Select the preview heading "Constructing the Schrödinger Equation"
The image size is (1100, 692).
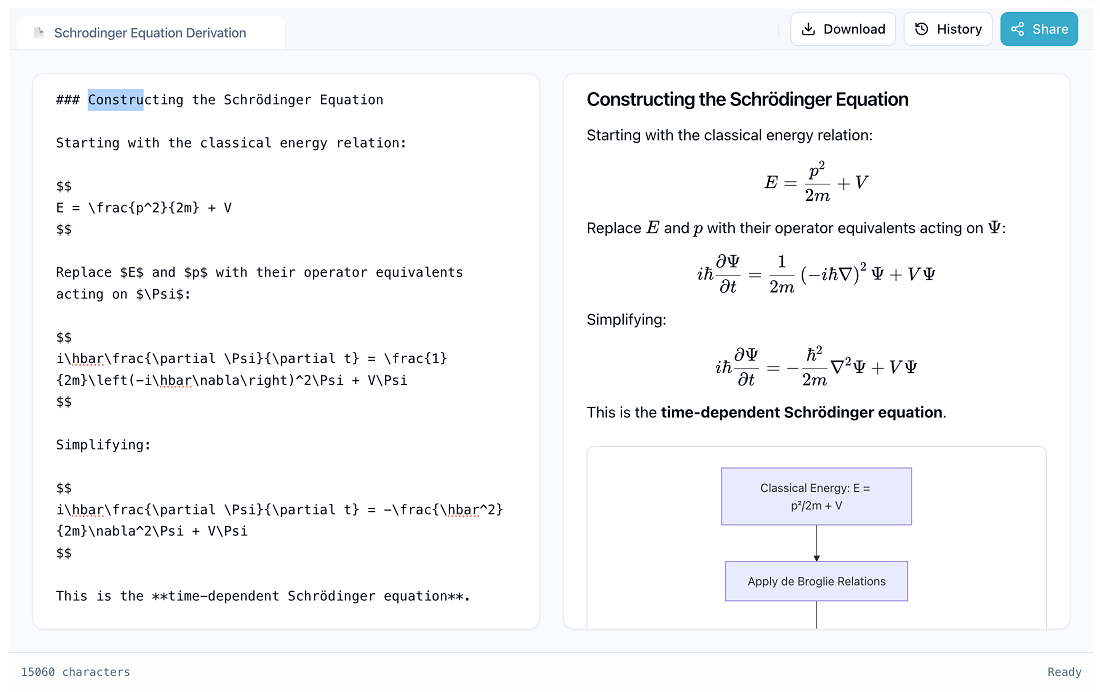(747, 99)
